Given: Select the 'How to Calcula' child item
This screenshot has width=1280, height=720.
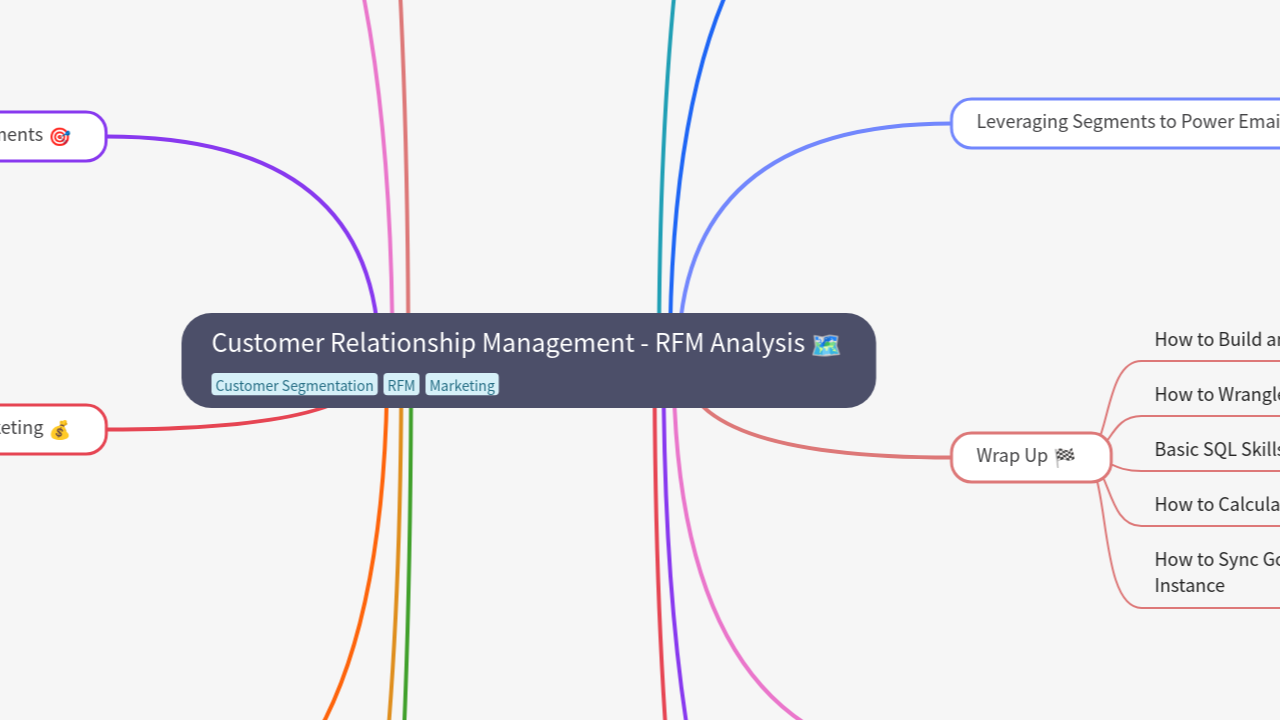Looking at the screenshot, I should (1216, 504).
